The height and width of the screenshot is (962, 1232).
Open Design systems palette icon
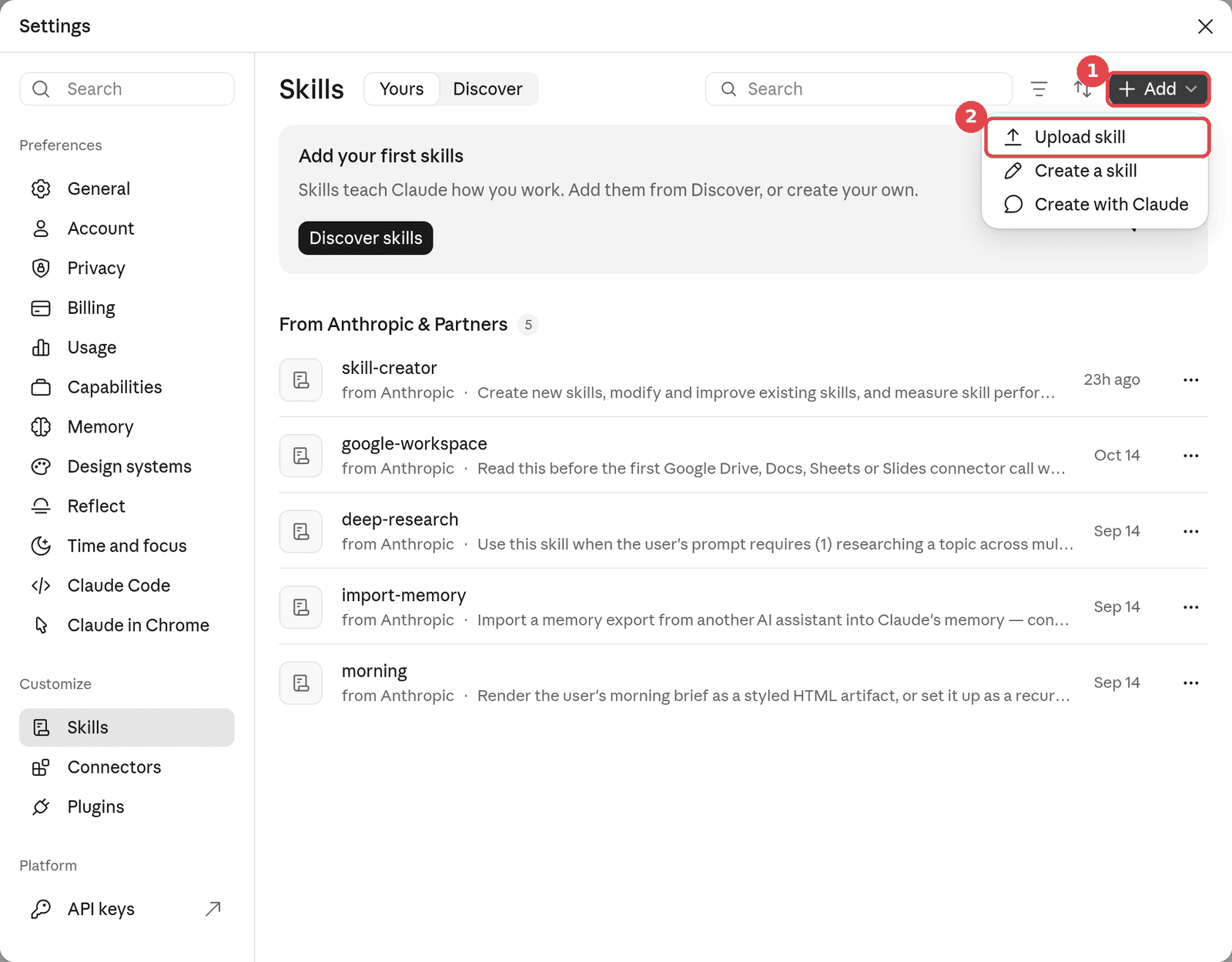(41, 466)
